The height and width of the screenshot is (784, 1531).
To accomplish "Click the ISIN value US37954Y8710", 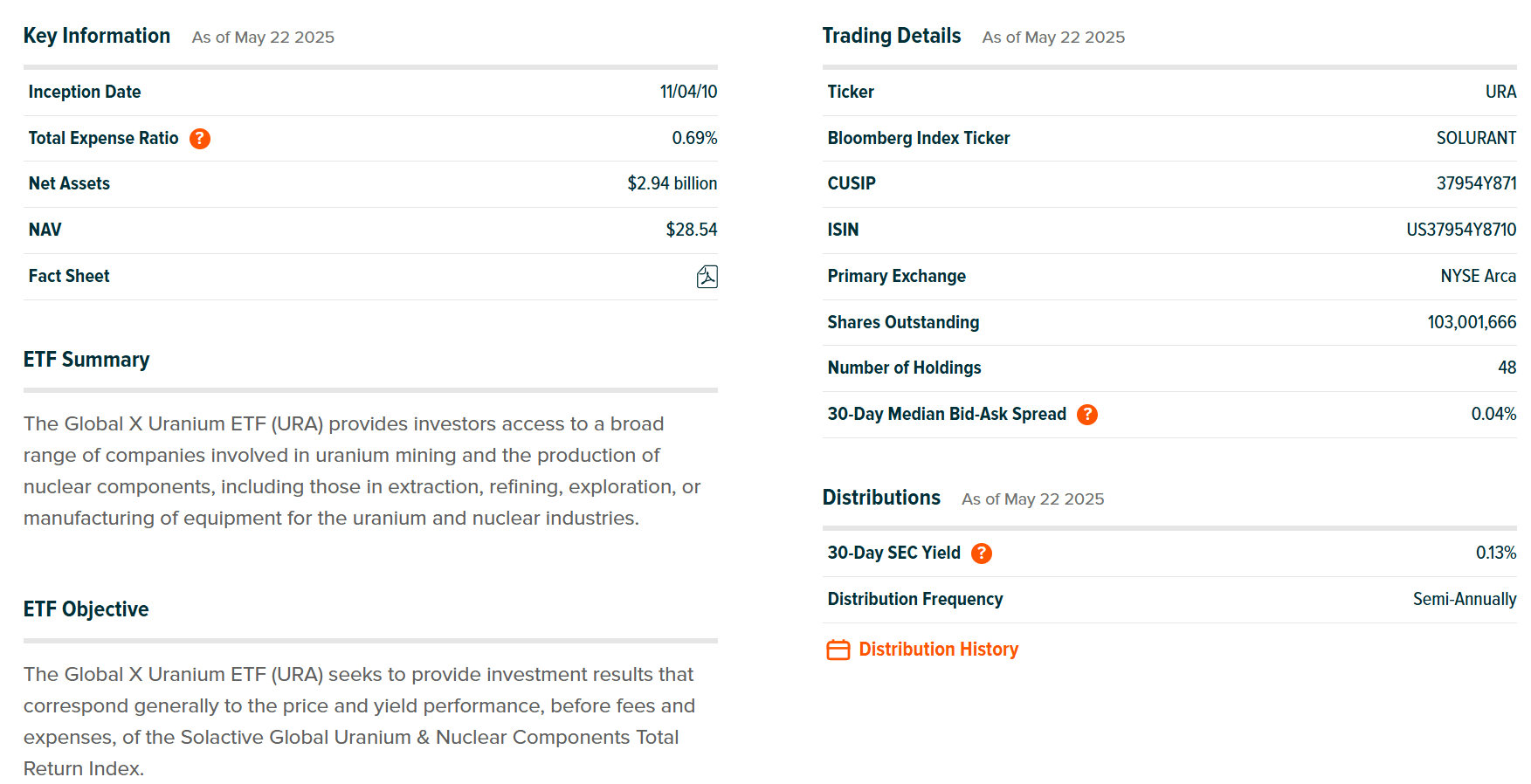I will coord(1460,230).
